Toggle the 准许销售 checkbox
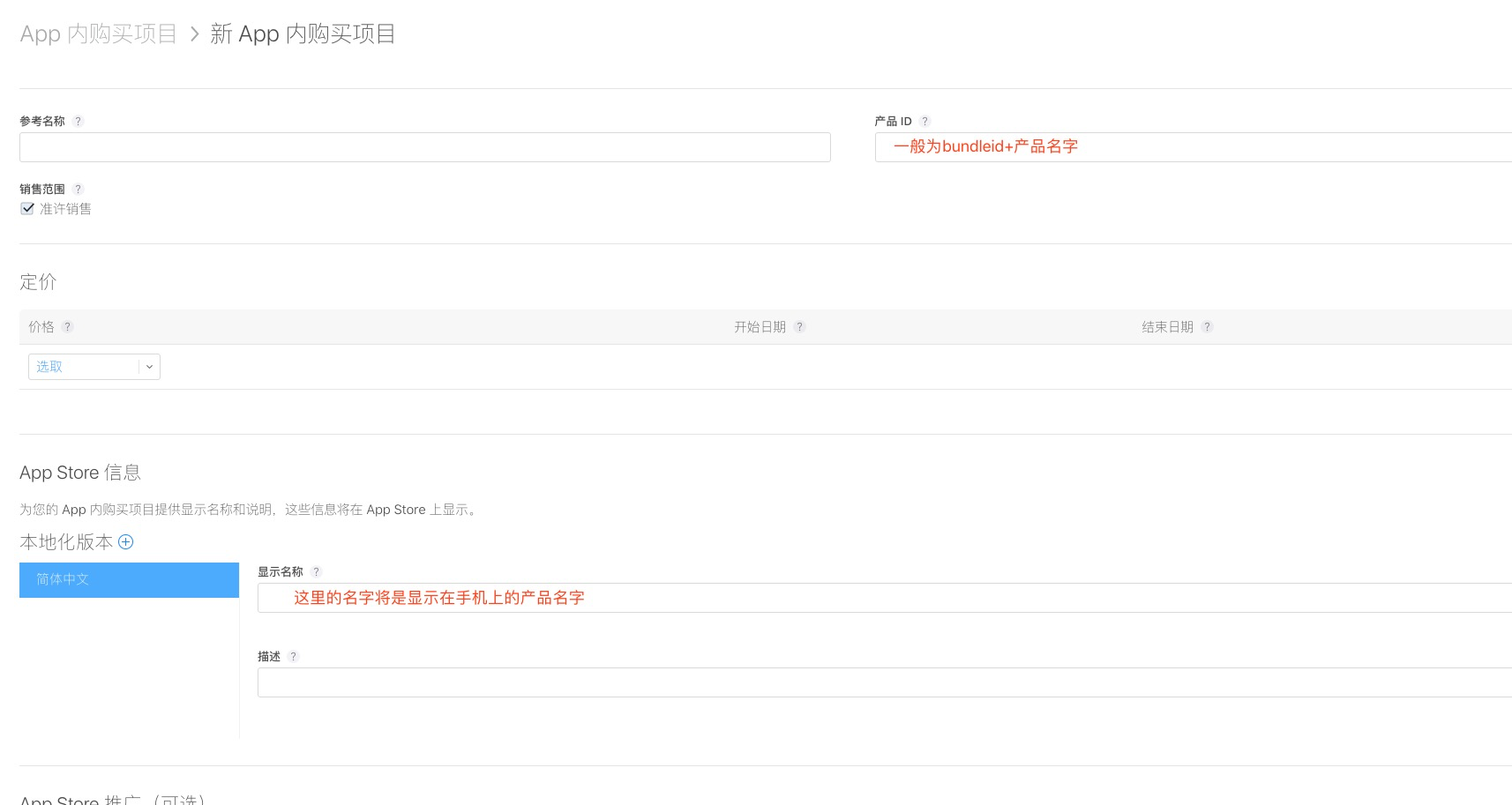The width and height of the screenshot is (1512, 805). (x=27, y=208)
